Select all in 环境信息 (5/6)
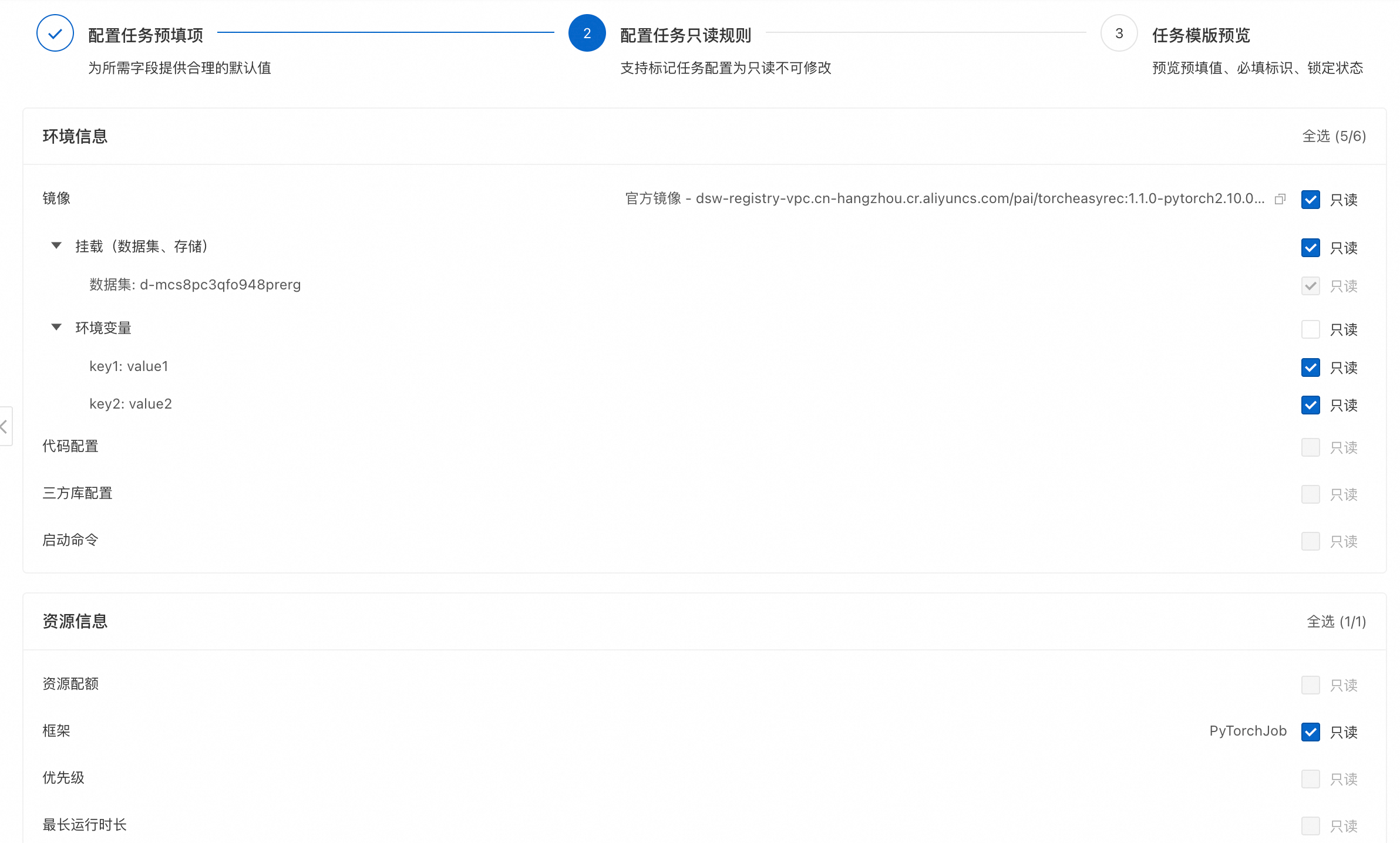Screen dimensions: 1400x843 1334,136
